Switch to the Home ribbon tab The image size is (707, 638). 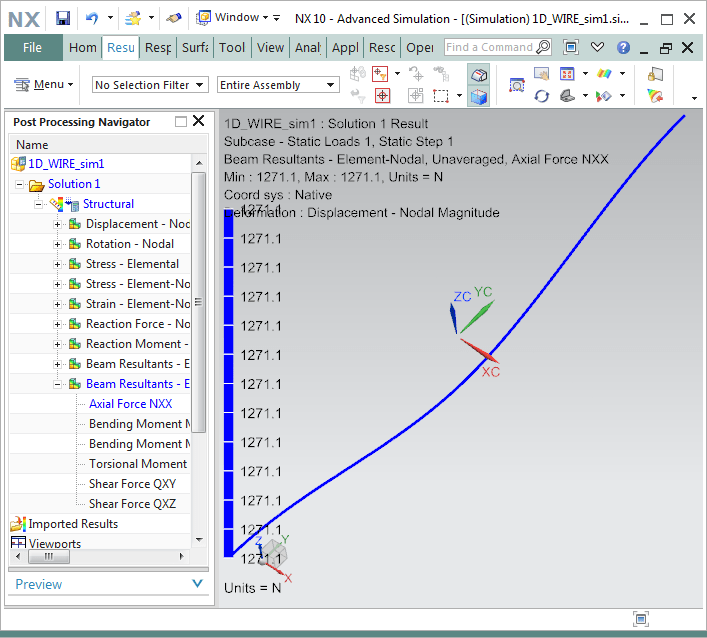tap(83, 47)
